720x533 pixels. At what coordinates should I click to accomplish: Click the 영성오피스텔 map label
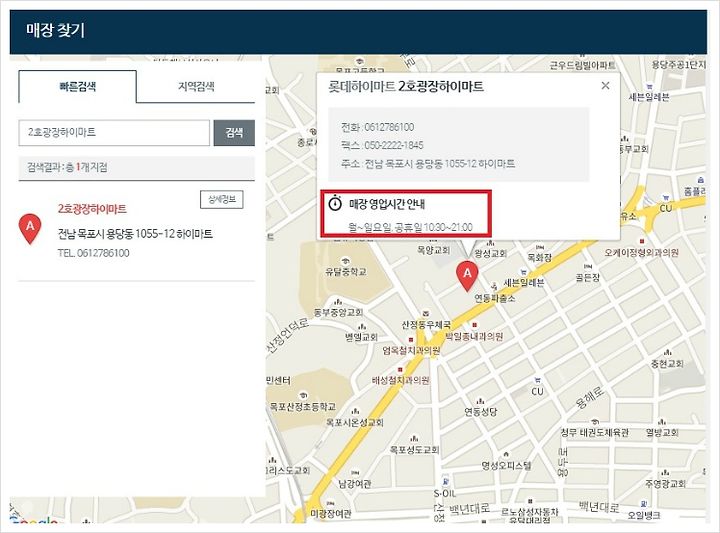click(x=506, y=466)
